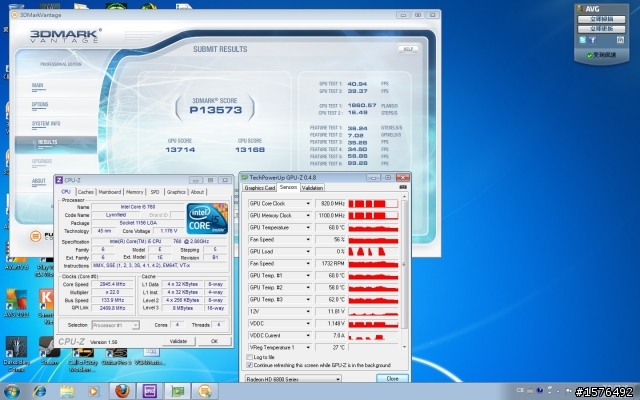Viewport: 640px width, 400px height.
Task: Click second AVG gadget button
Action: (x=601, y=29)
